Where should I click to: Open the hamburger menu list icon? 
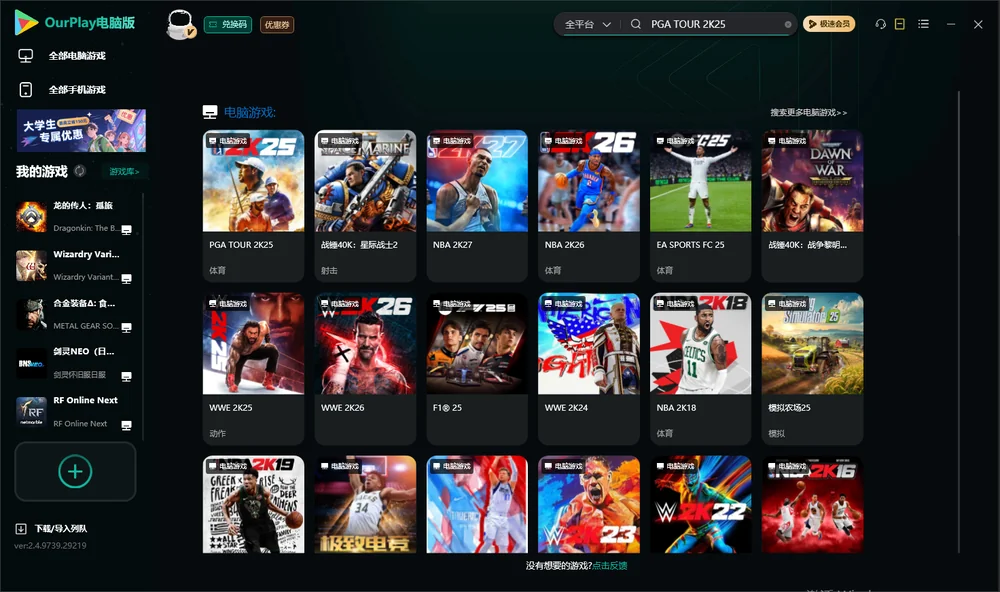(x=923, y=24)
